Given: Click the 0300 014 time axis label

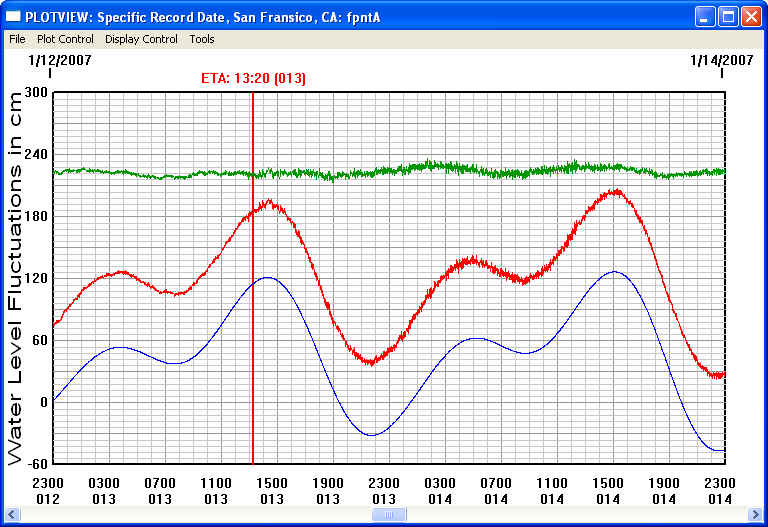Looking at the screenshot, I should 440,491.
